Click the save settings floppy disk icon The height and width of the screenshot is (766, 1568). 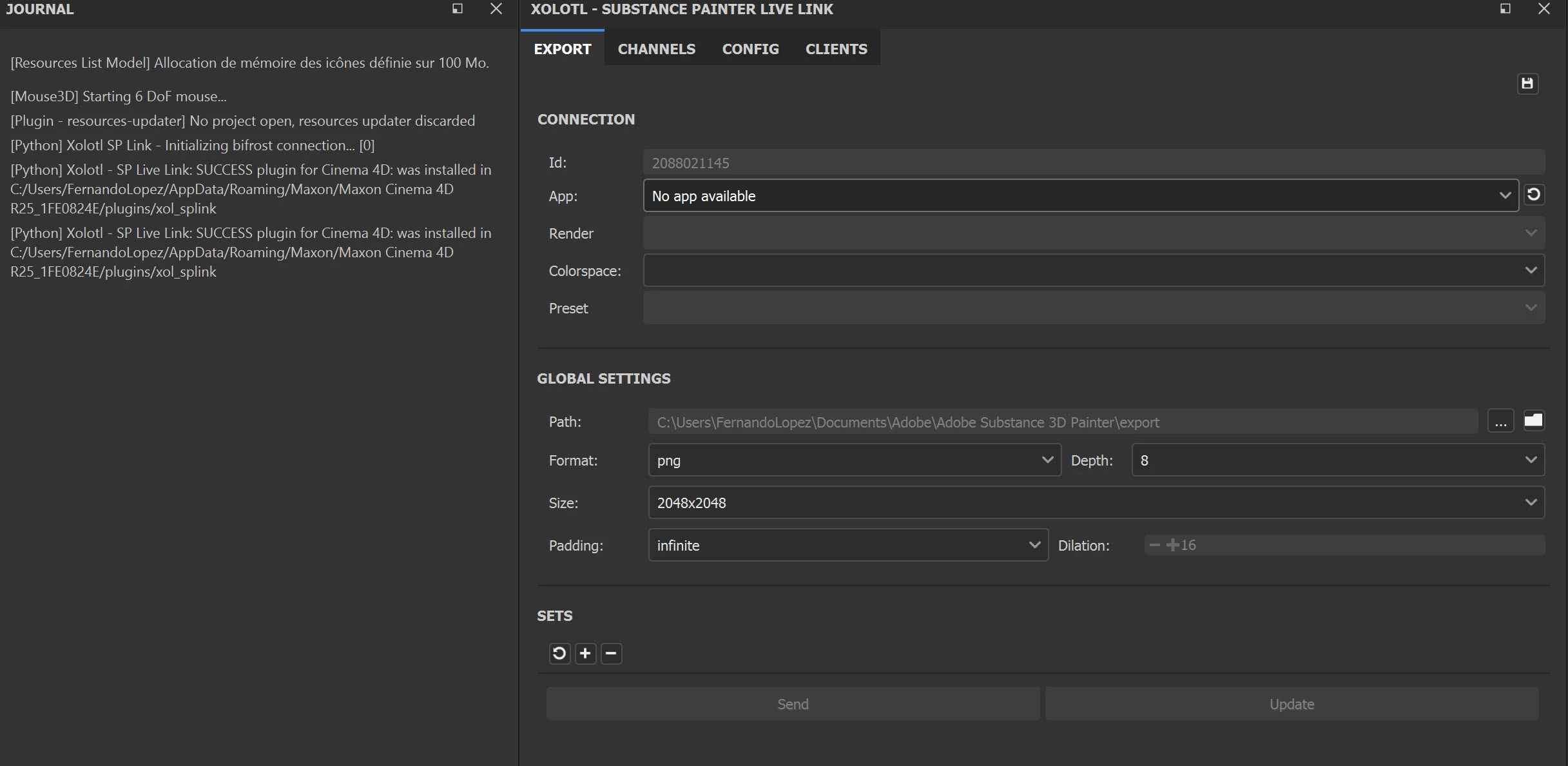[x=1527, y=83]
